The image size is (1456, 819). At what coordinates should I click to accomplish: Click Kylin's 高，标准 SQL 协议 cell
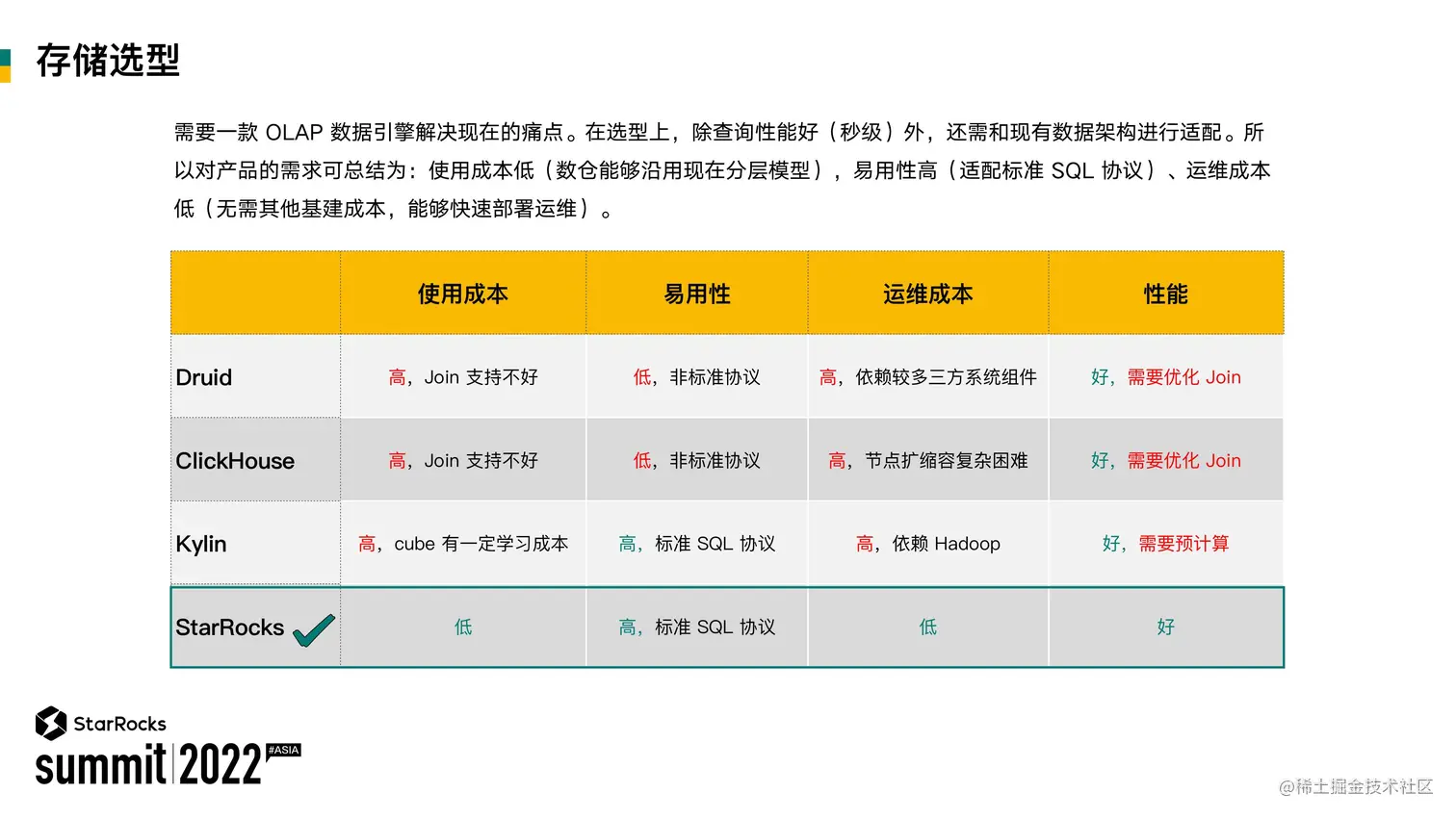coord(697,544)
